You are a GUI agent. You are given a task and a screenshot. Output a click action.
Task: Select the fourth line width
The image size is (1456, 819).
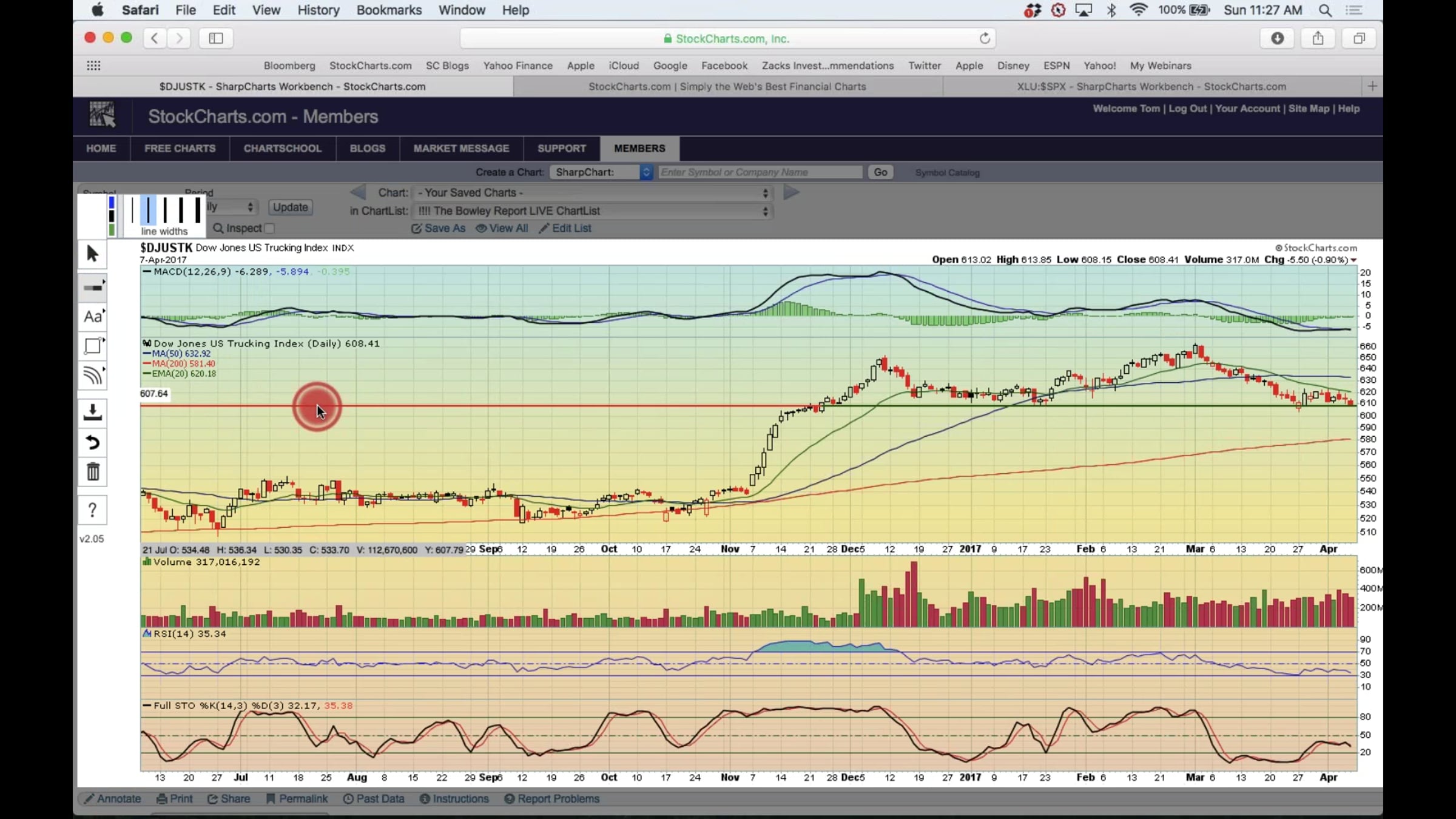[181, 210]
